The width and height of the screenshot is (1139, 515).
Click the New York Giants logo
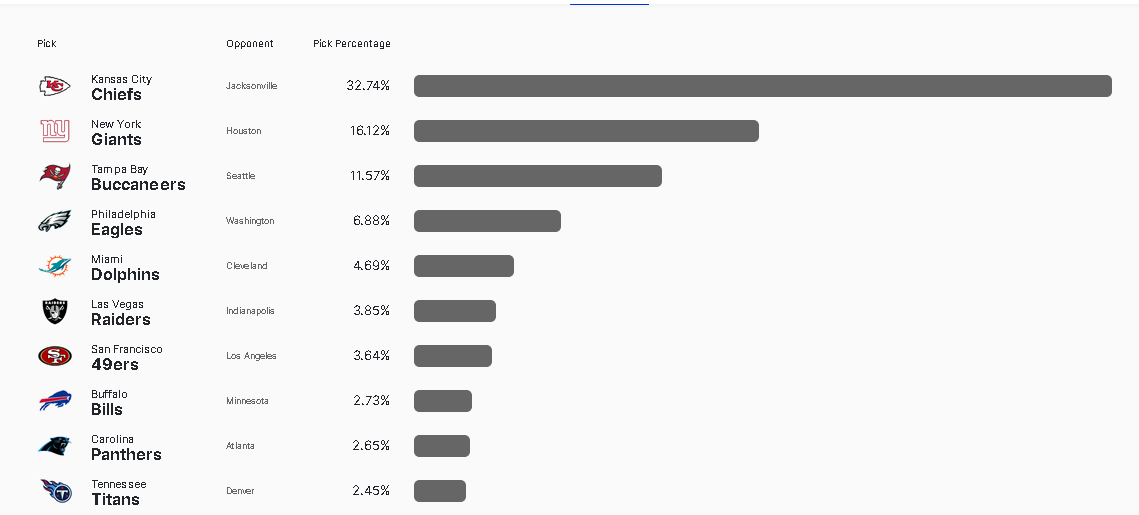55,131
